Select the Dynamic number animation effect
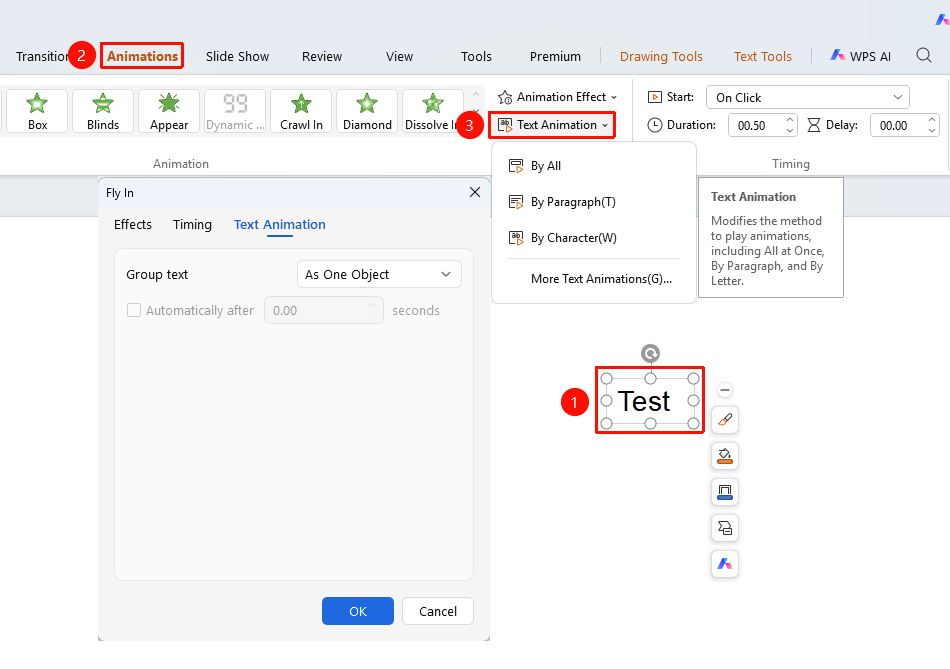950x669 pixels. click(x=235, y=111)
